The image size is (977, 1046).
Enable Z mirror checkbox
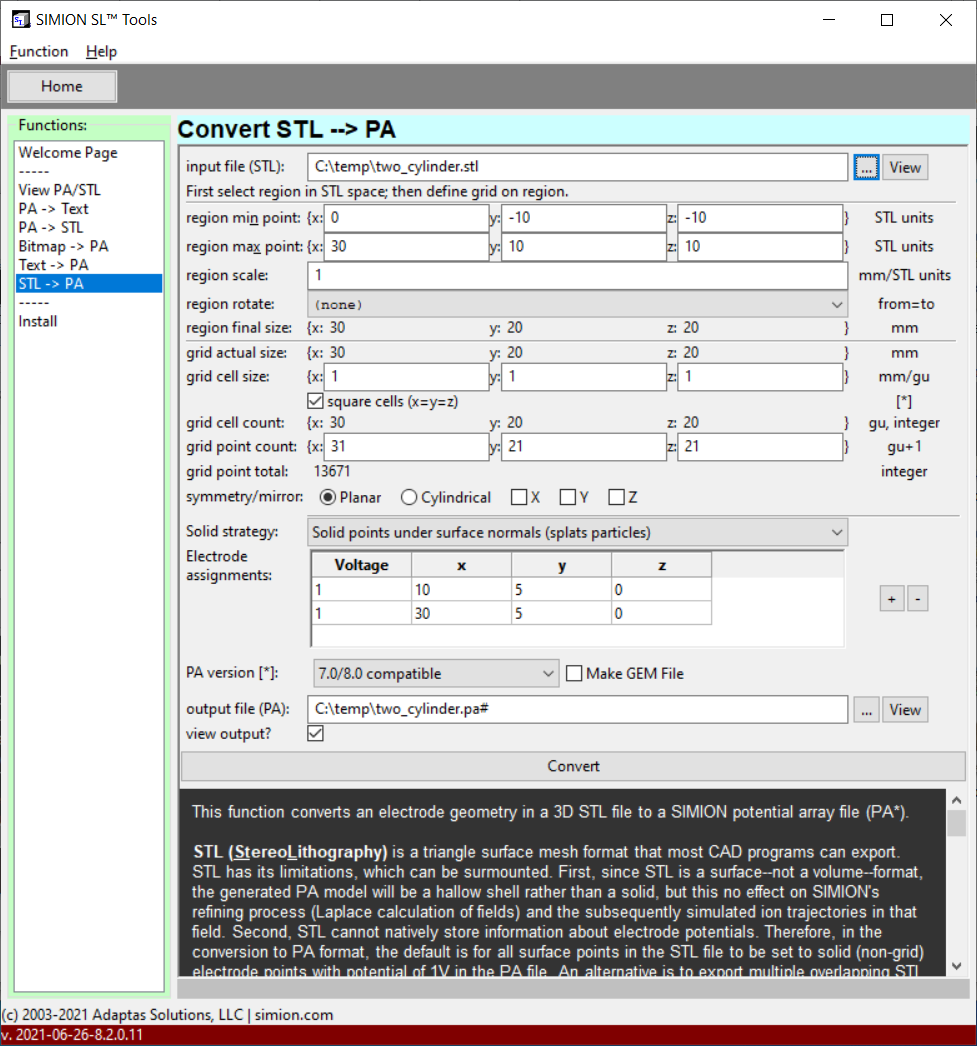pos(616,497)
